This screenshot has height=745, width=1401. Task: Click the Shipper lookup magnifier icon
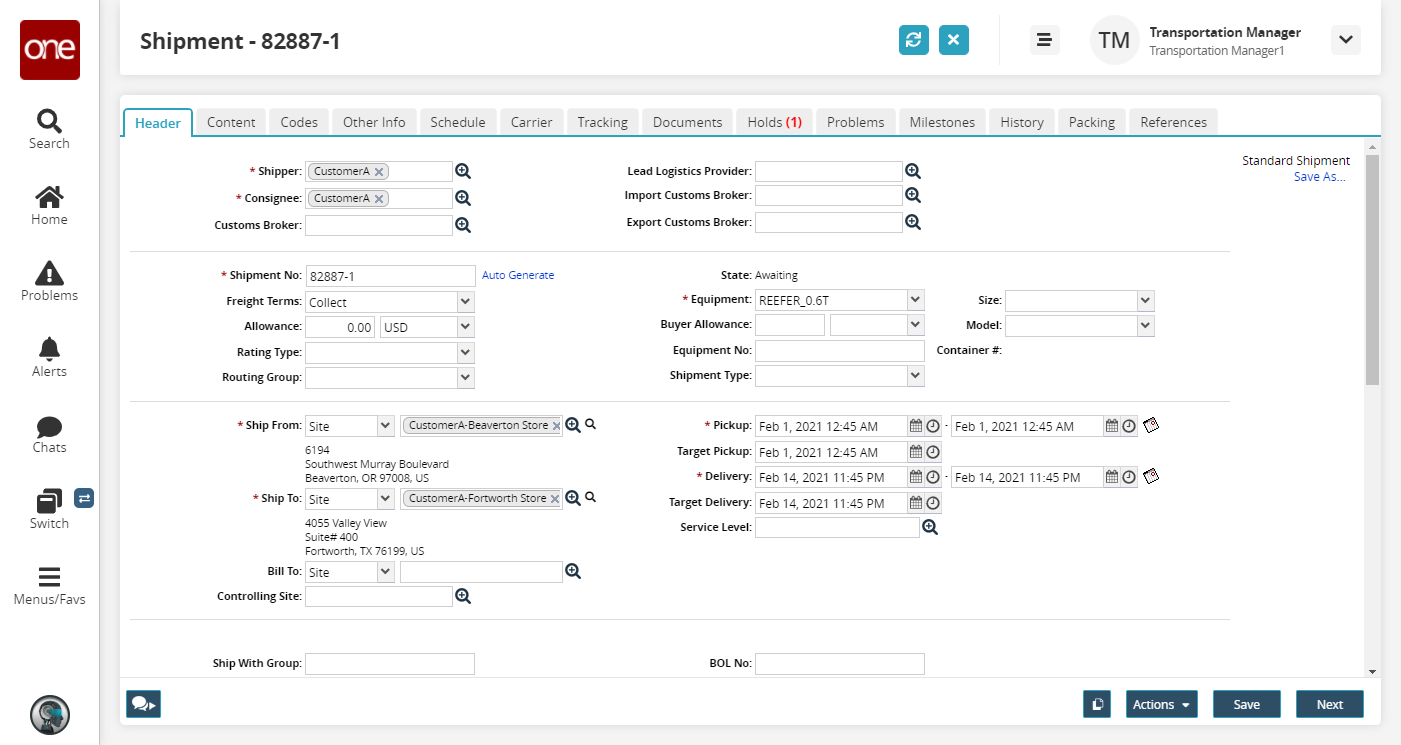point(463,171)
